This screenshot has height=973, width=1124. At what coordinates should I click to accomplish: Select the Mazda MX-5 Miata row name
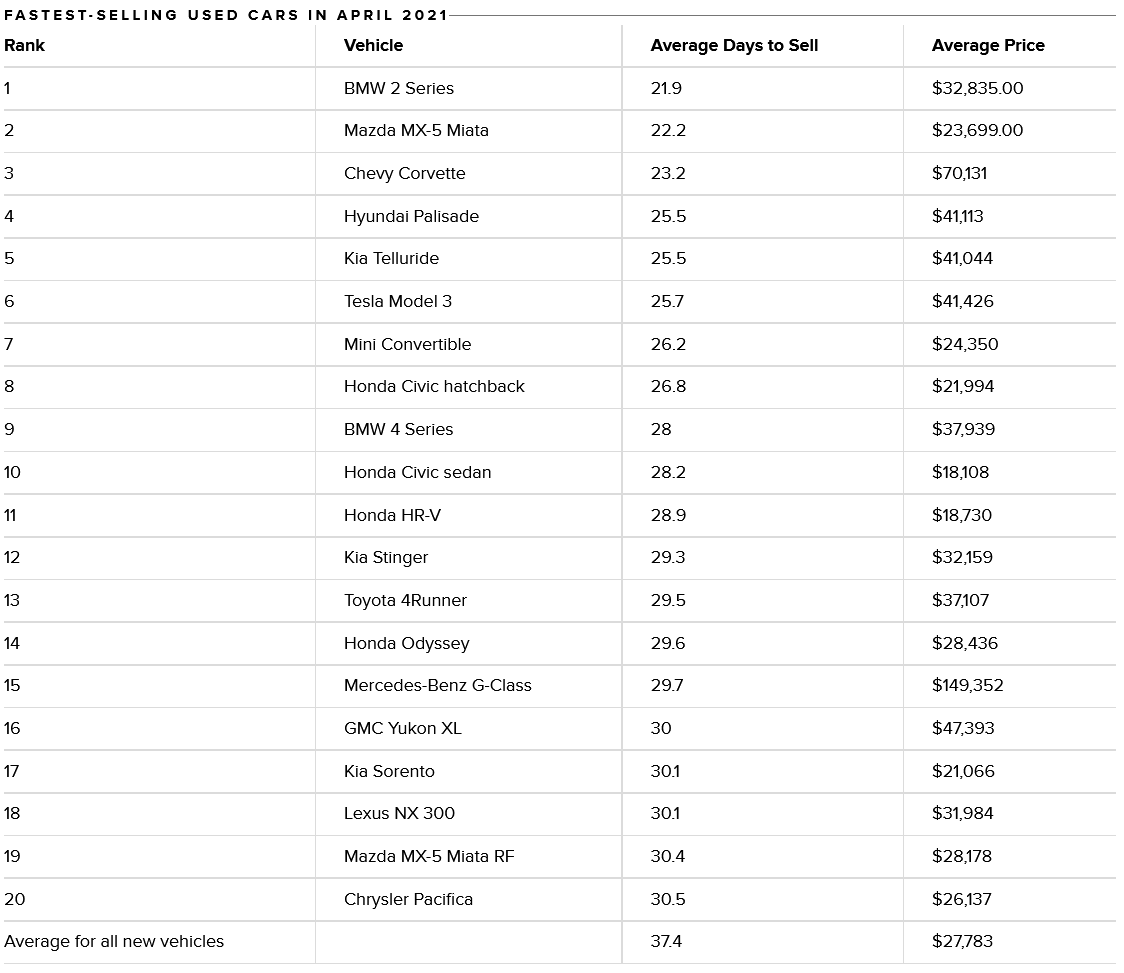point(416,130)
